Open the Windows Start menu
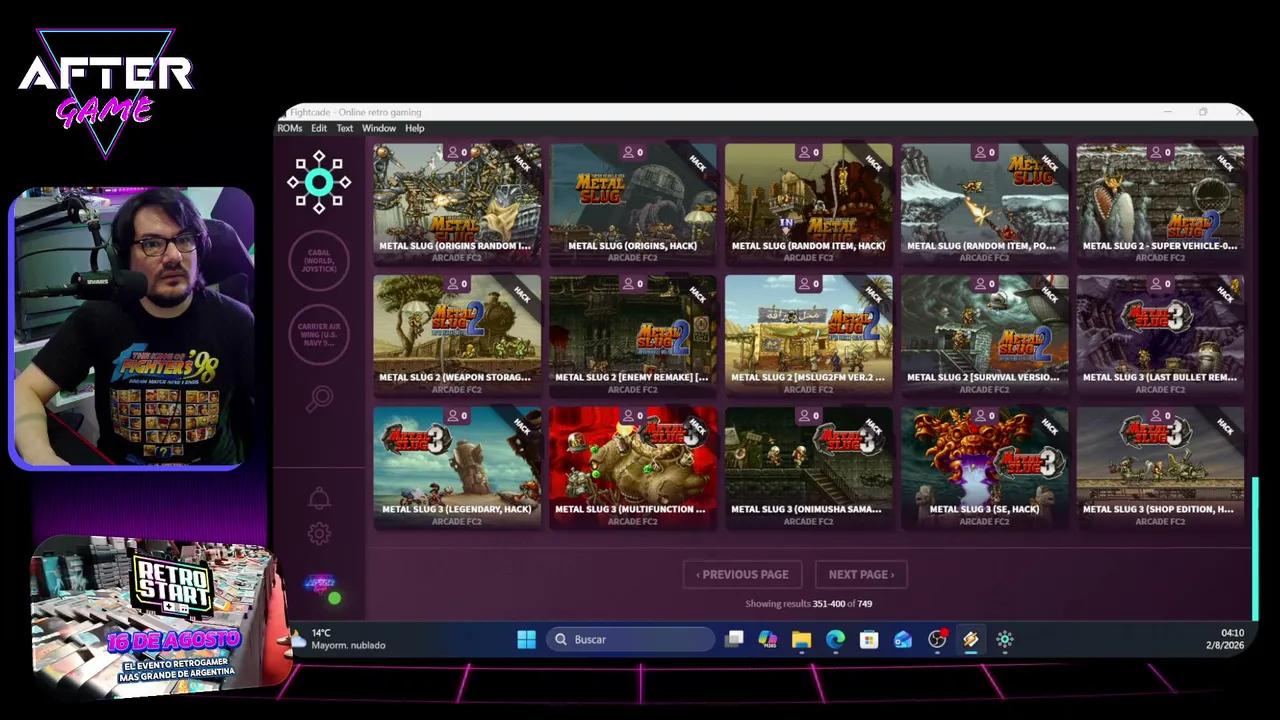The height and width of the screenshot is (720, 1280). click(526, 640)
